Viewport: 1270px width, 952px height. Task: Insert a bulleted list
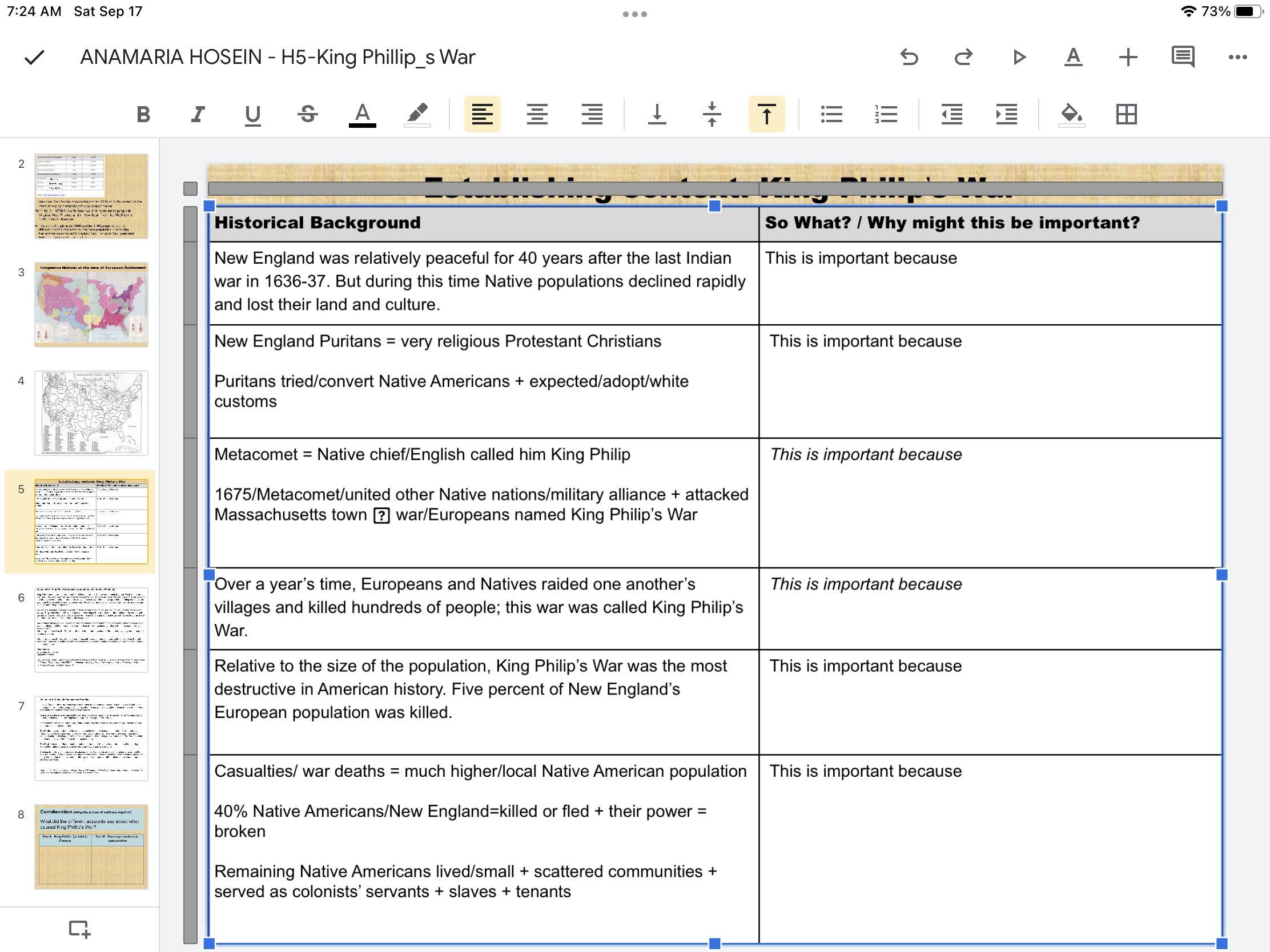coord(831,114)
